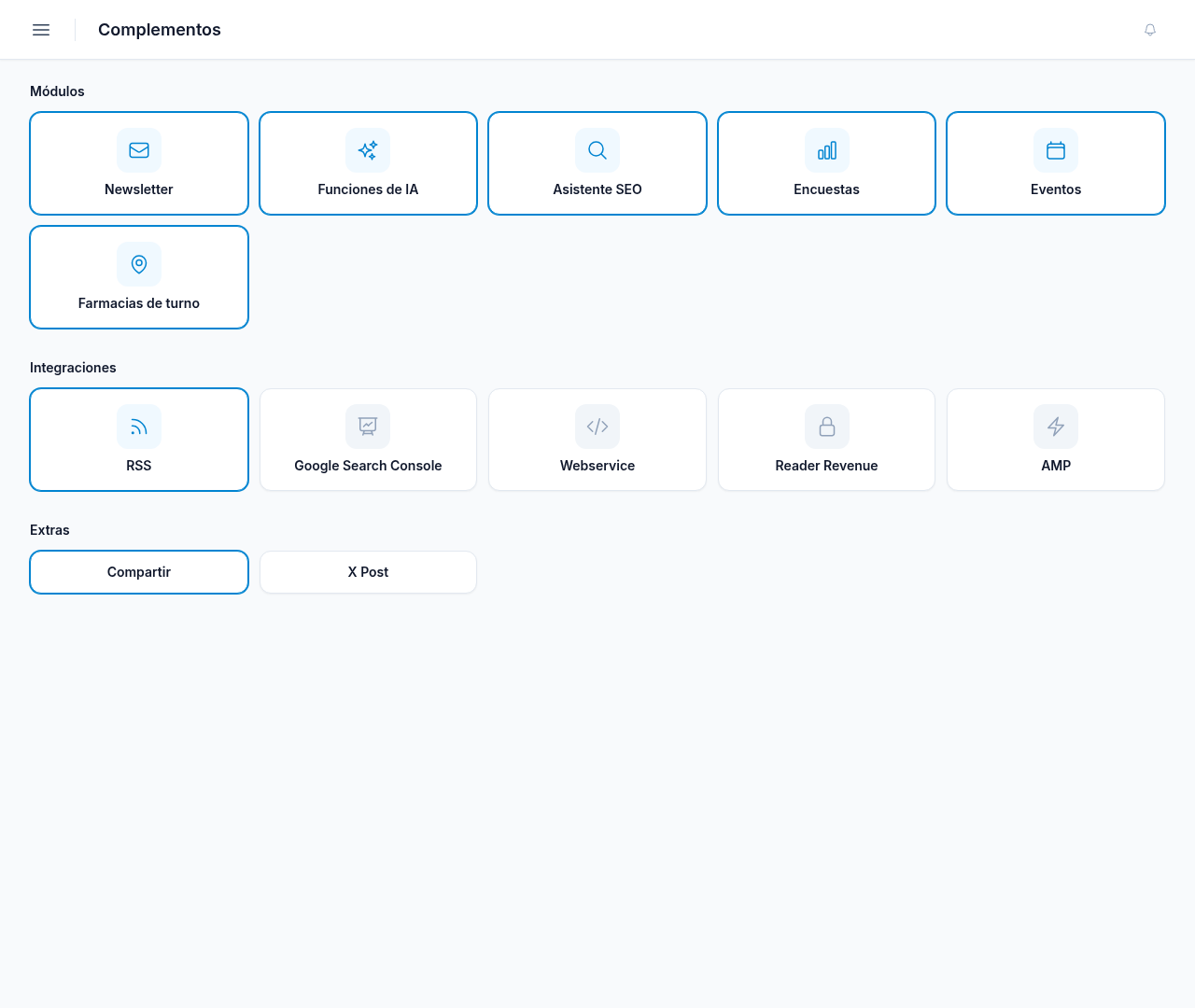Activate the Reader Revenue padlock icon
1195x1008 pixels.
(827, 427)
